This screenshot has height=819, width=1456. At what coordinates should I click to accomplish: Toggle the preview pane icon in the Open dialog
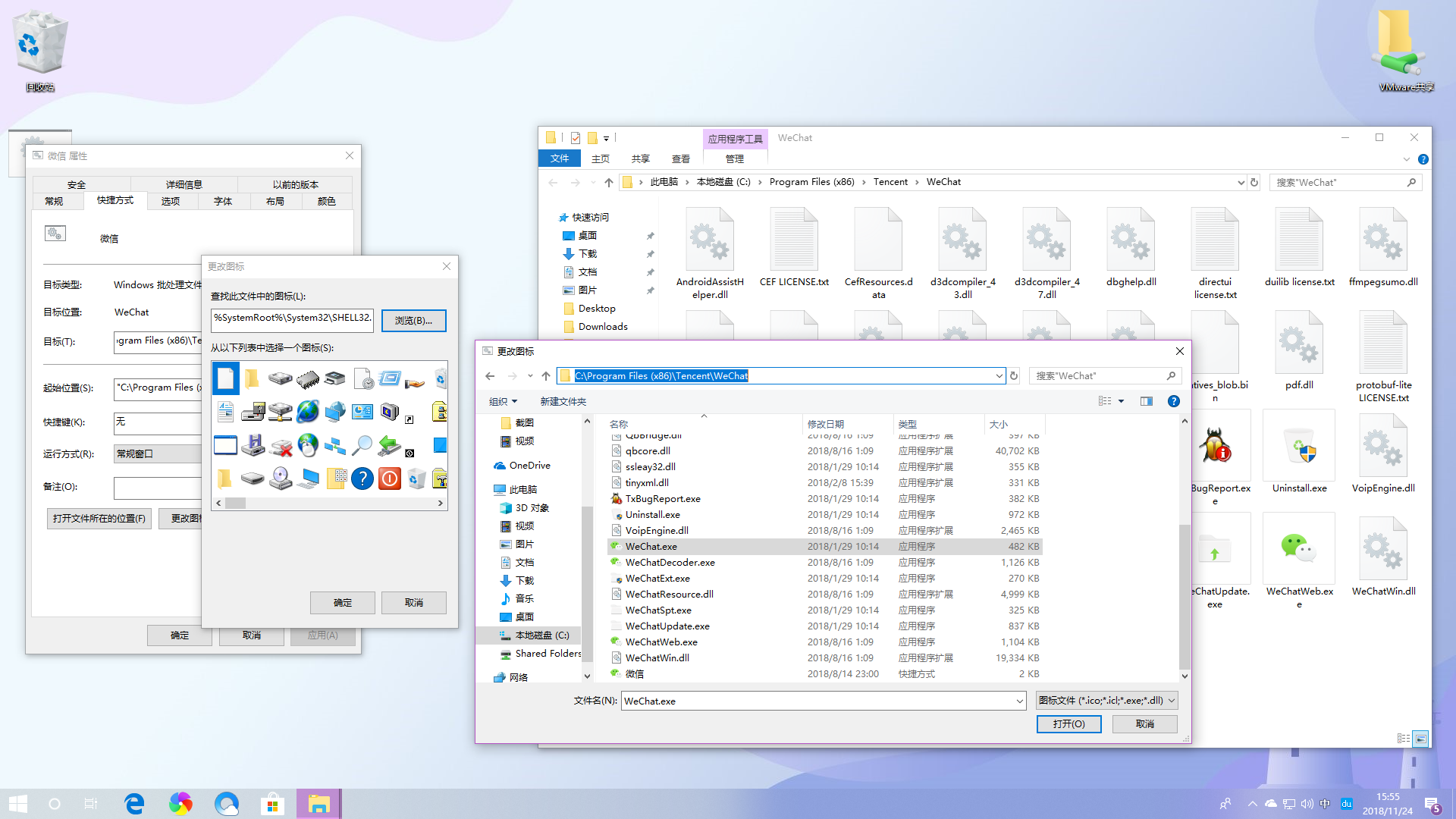(x=1146, y=401)
